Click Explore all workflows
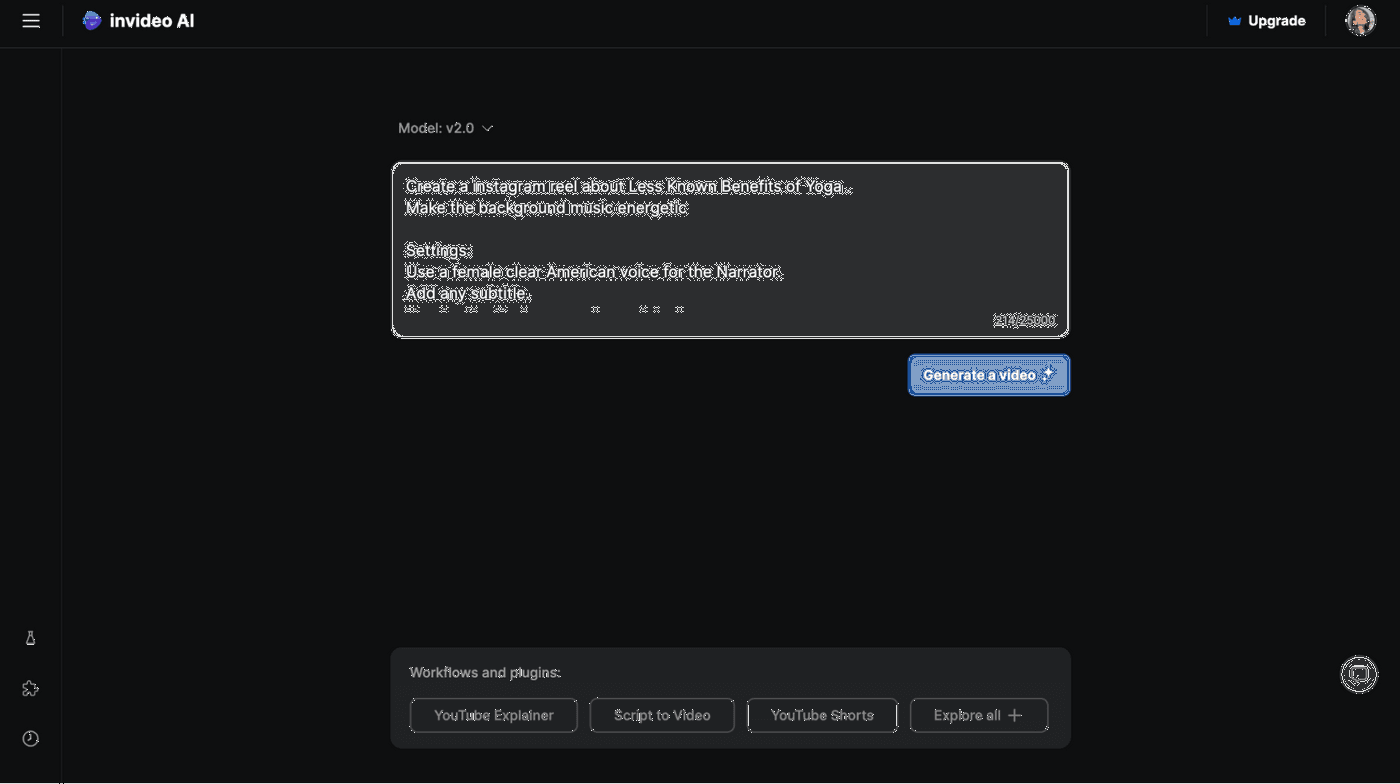This screenshot has width=1400, height=784. pyautogui.click(x=967, y=715)
